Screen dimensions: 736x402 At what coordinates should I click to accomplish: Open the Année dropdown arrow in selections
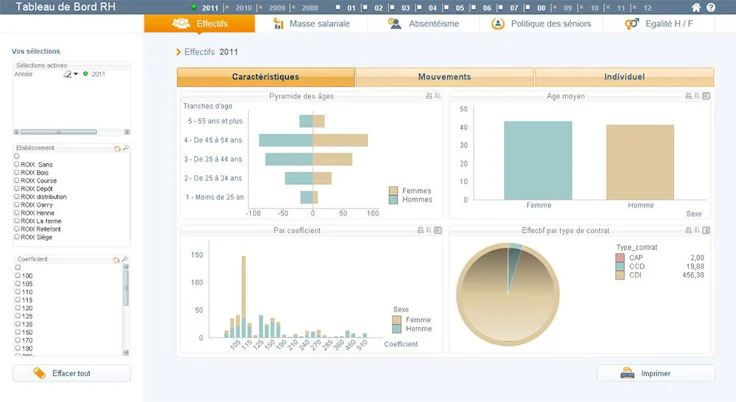(76, 74)
